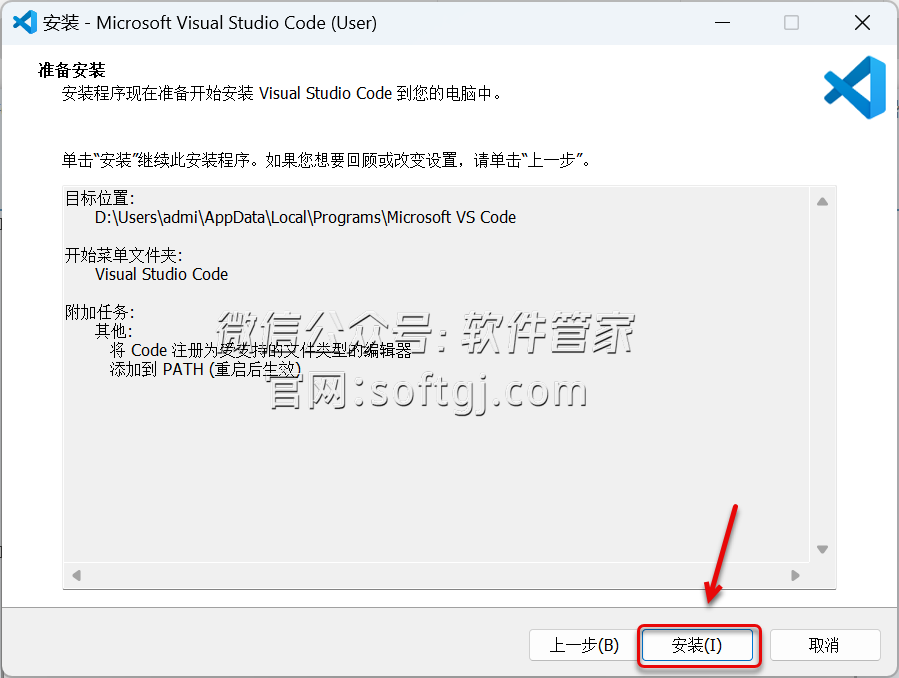Click the 目标位置 label
This screenshot has width=899, height=678.
99,198
